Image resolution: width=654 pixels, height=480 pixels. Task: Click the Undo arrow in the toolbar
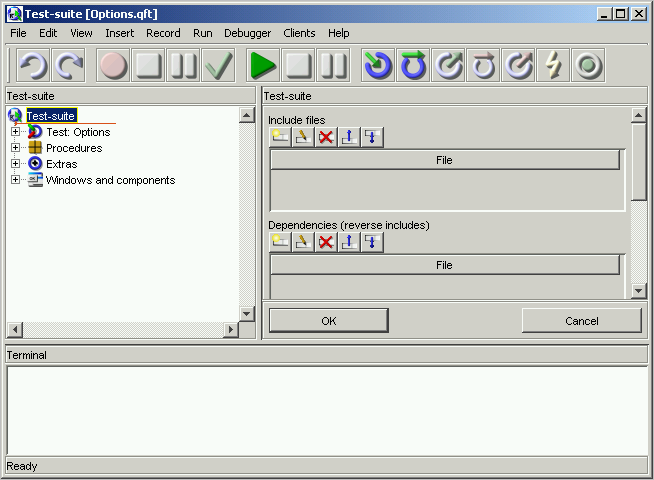pos(33,66)
